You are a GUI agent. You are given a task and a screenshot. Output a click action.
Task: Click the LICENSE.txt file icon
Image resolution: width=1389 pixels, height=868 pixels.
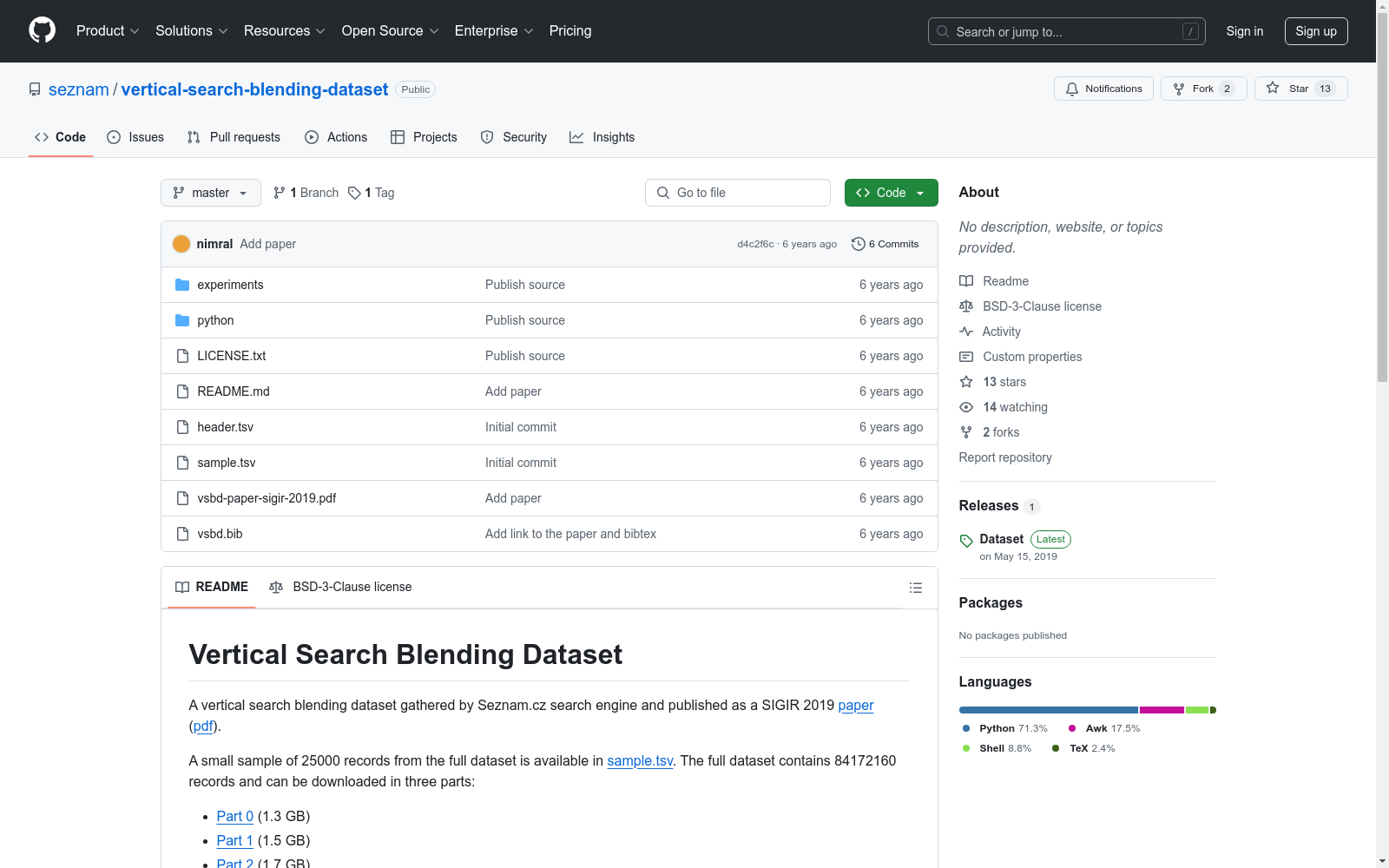(182, 356)
